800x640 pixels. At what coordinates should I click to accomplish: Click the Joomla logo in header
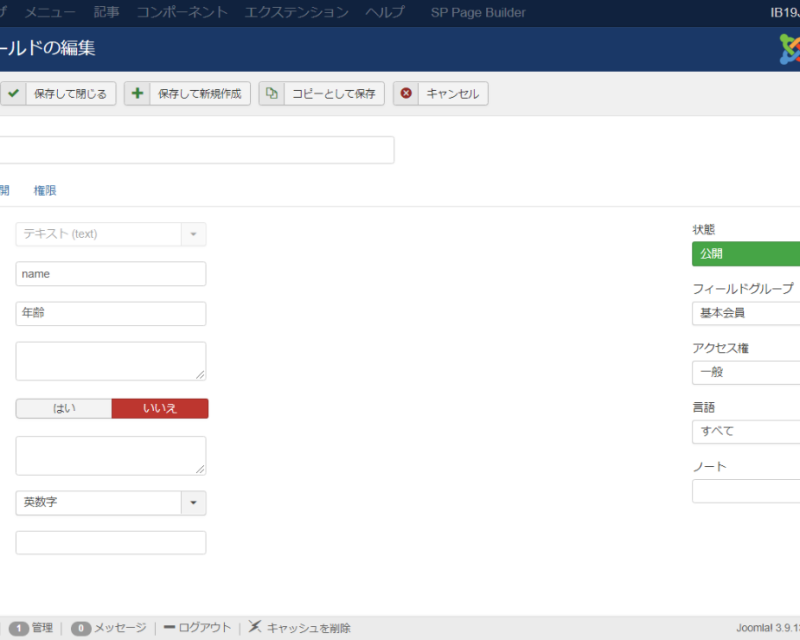tap(789, 49)
